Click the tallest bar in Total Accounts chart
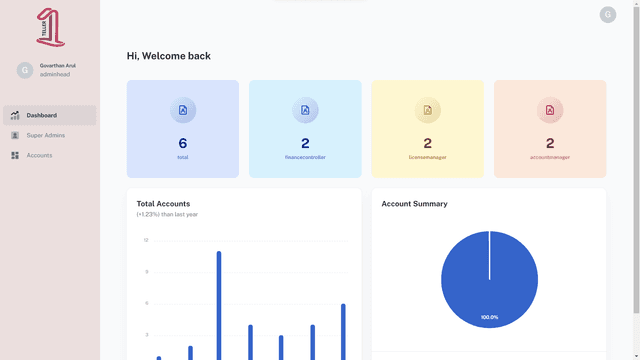640x360 pixels. pos(219,305)
